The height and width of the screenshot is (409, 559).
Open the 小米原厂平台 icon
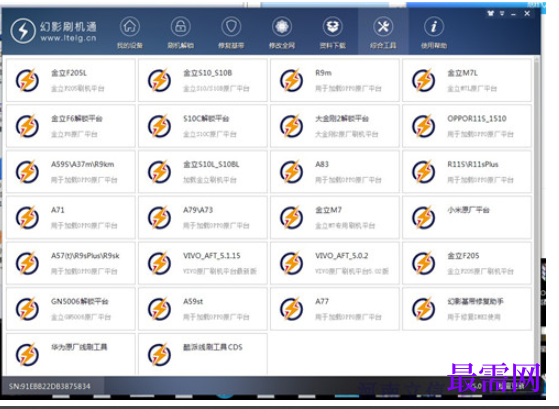click(424, 217)
